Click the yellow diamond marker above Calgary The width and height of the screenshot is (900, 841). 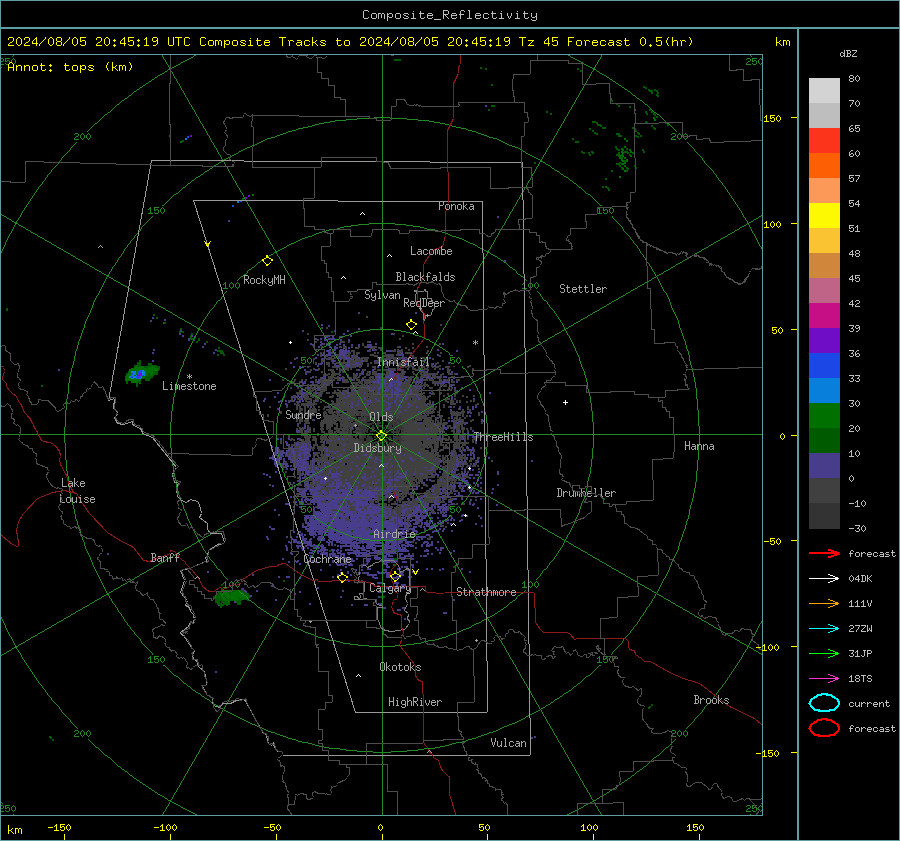pos(395,576)
